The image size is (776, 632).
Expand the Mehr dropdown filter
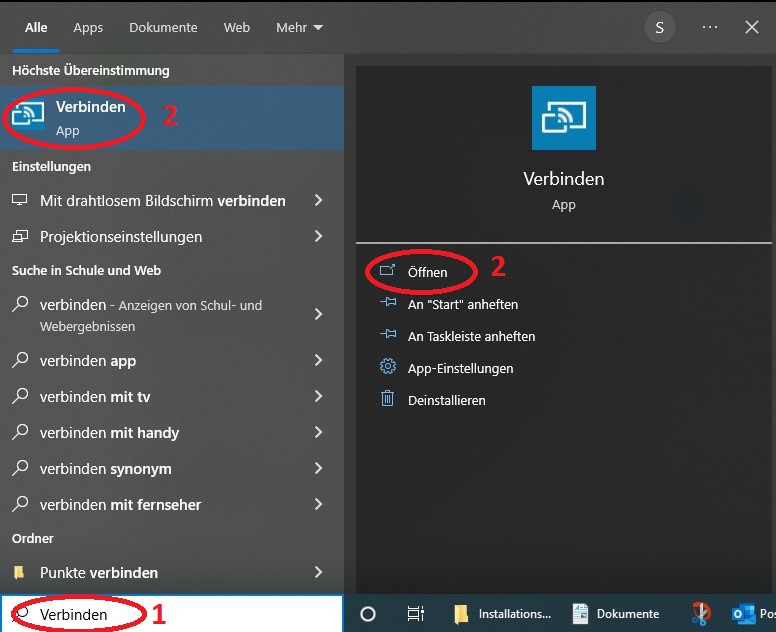(299, 27)
